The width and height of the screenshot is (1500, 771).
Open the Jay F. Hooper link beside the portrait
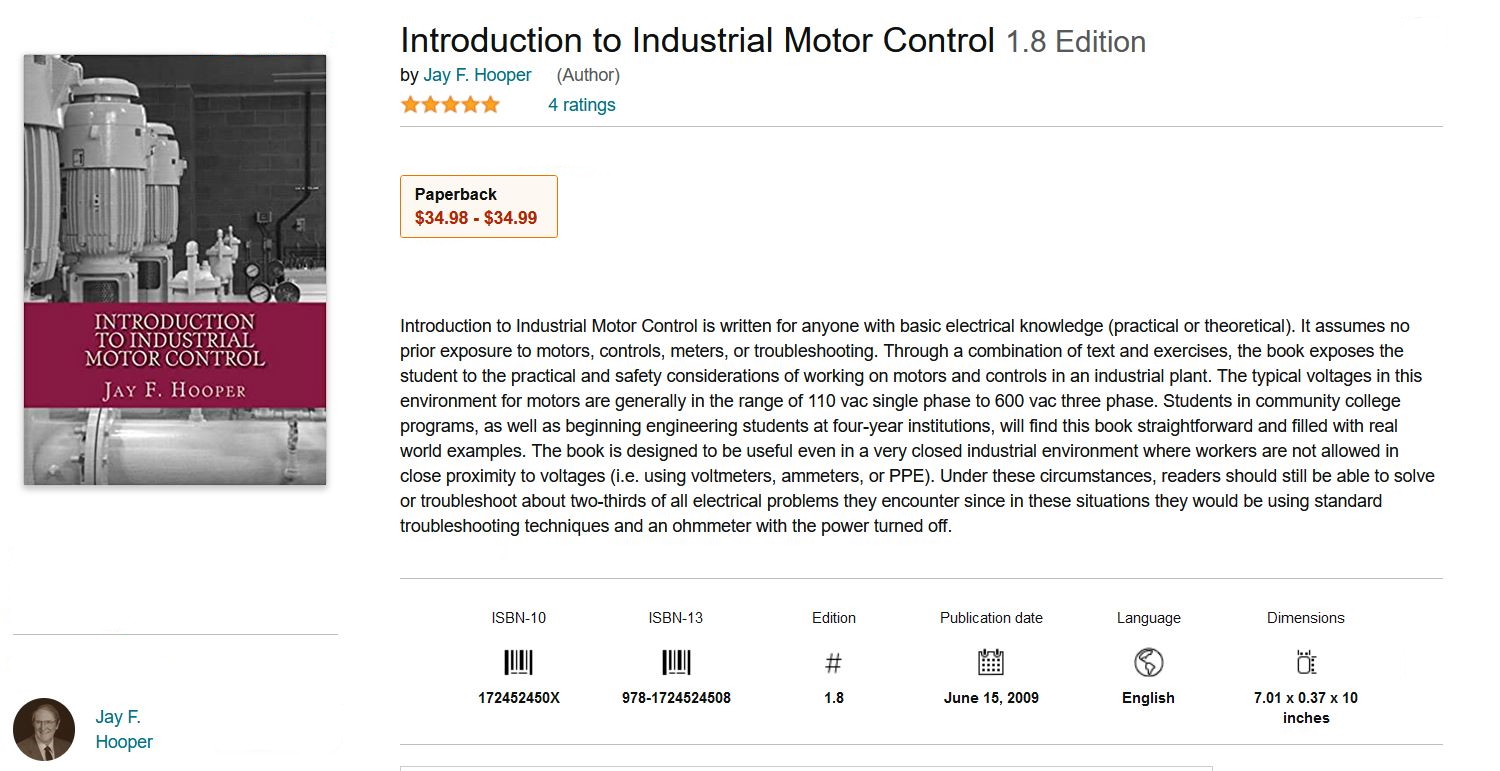click(124, 729)
